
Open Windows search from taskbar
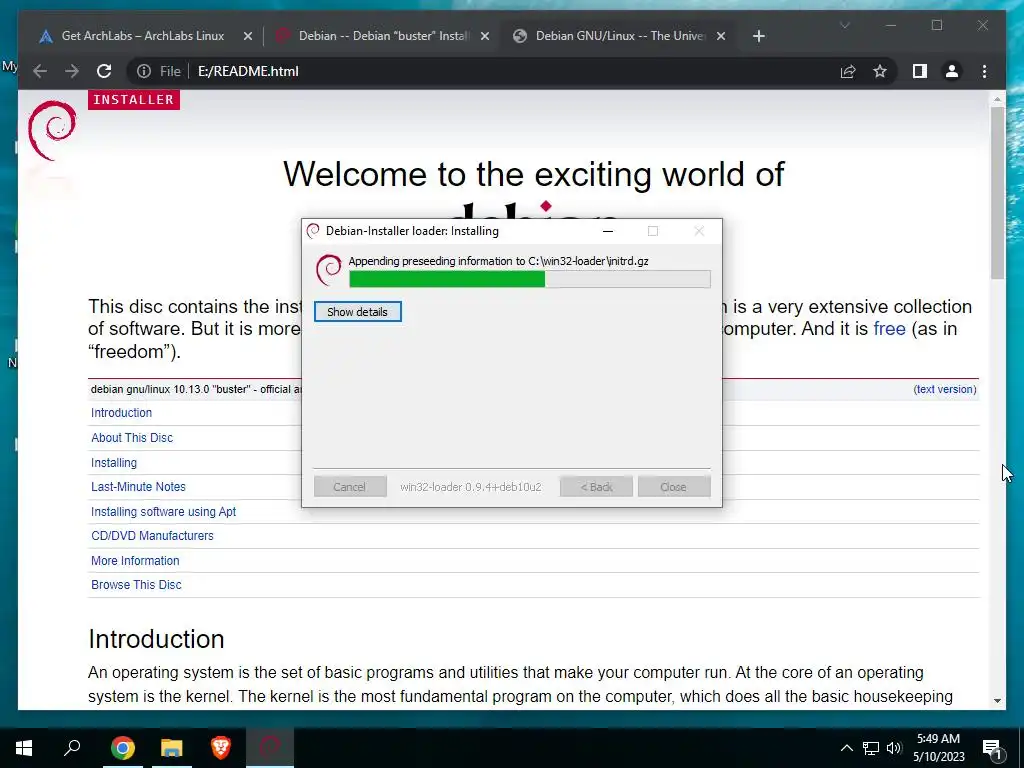[72, 748]
